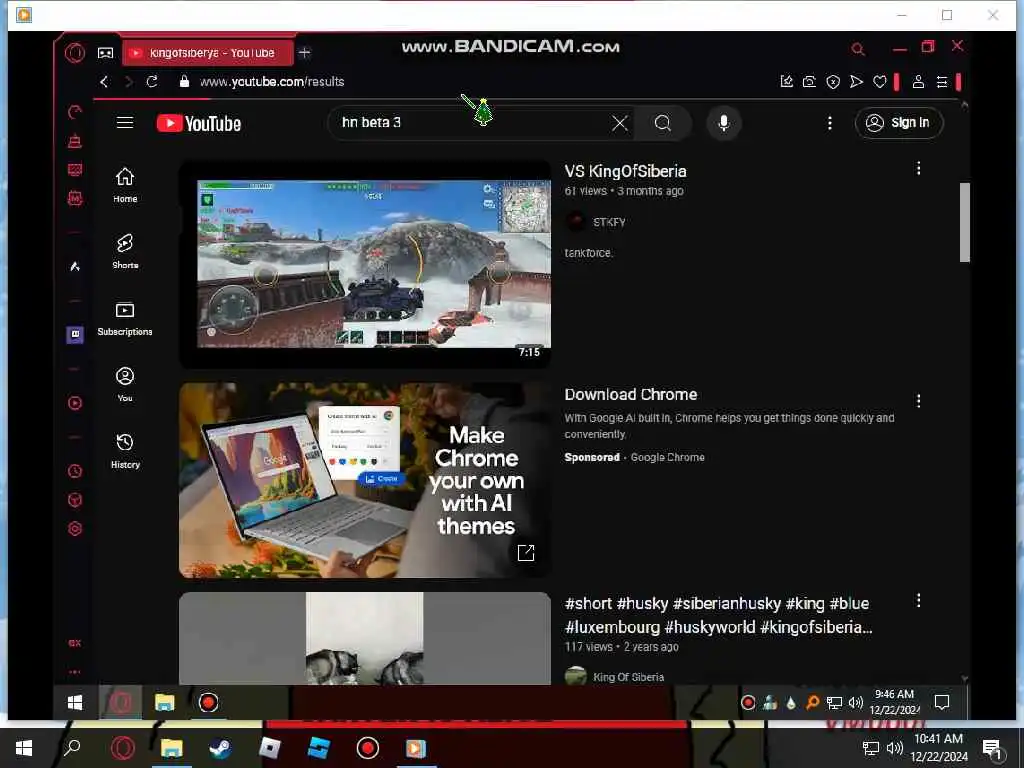Open the Twitch panel in Opera sidebar
This screenshot has height=768, width=1024.
(75, 334)
